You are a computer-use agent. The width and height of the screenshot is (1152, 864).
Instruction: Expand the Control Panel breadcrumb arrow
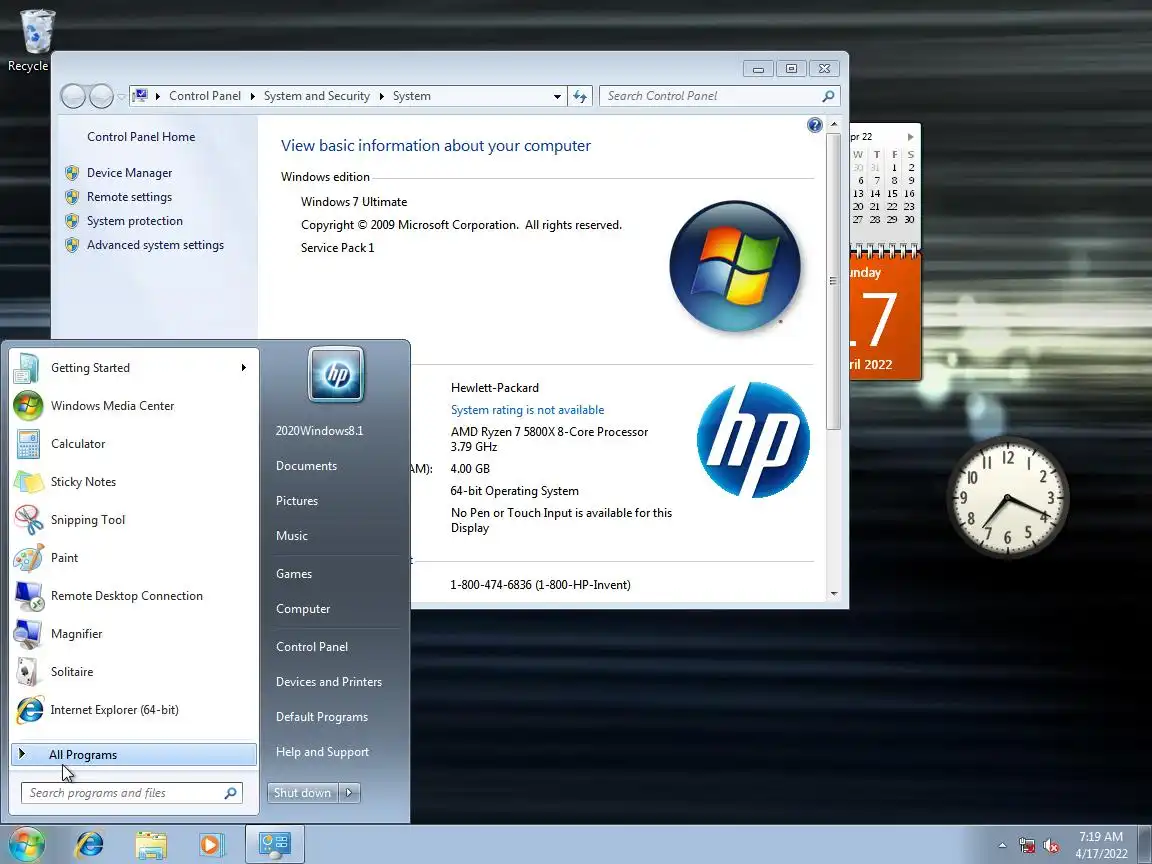click(253, 96)
